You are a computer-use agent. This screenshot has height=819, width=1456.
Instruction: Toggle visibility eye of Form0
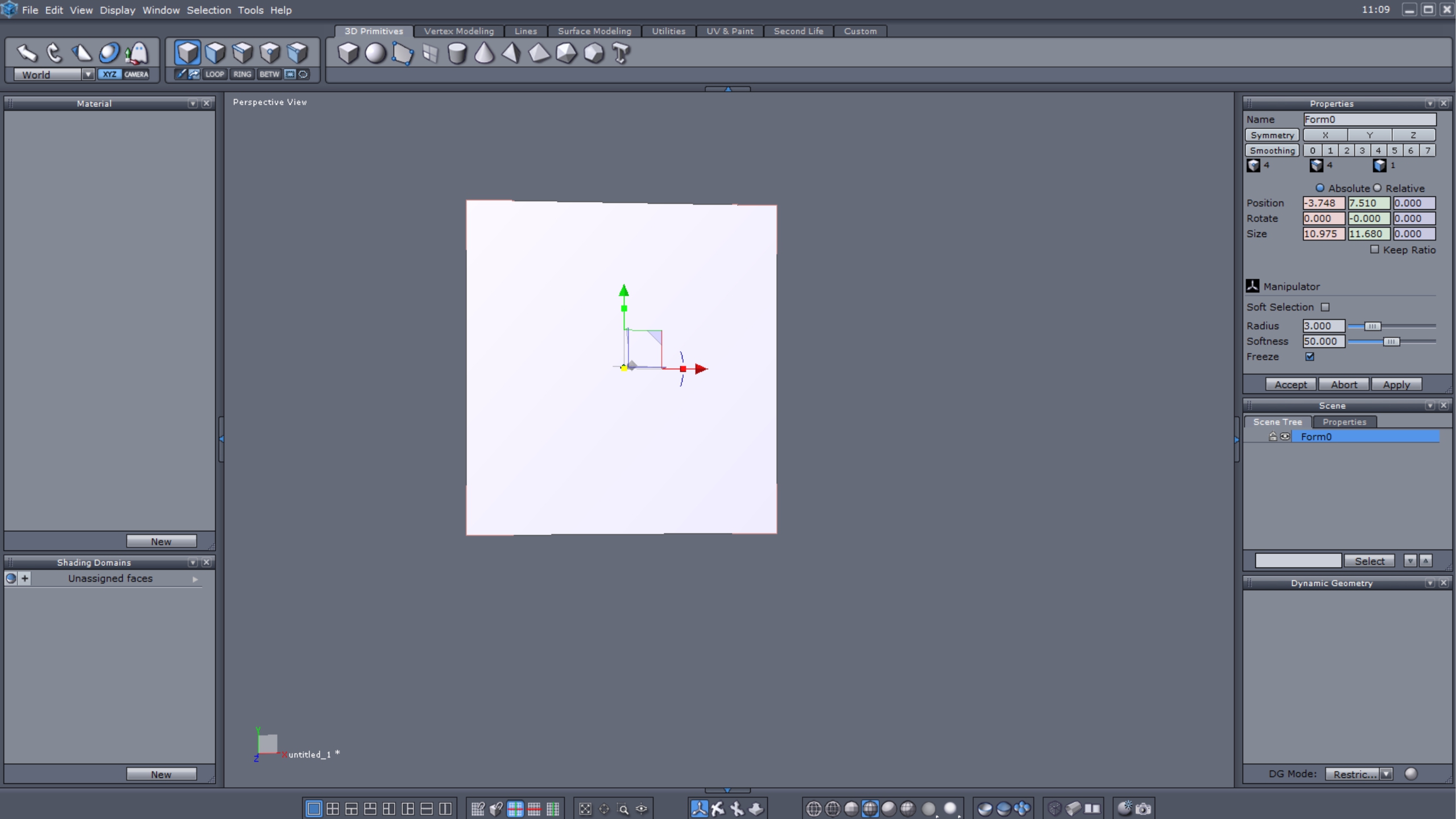click(1285, 437)
